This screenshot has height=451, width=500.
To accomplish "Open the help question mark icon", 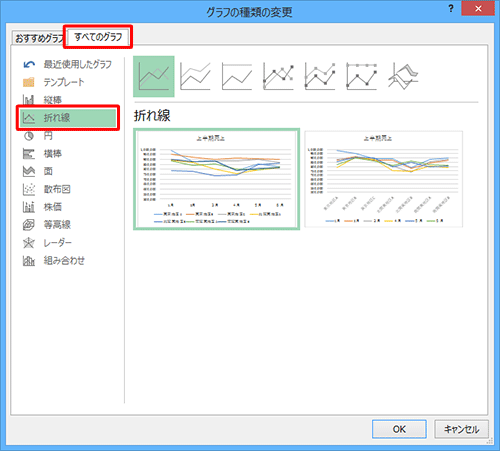I will pyautogui.click(x=451, y=9).
